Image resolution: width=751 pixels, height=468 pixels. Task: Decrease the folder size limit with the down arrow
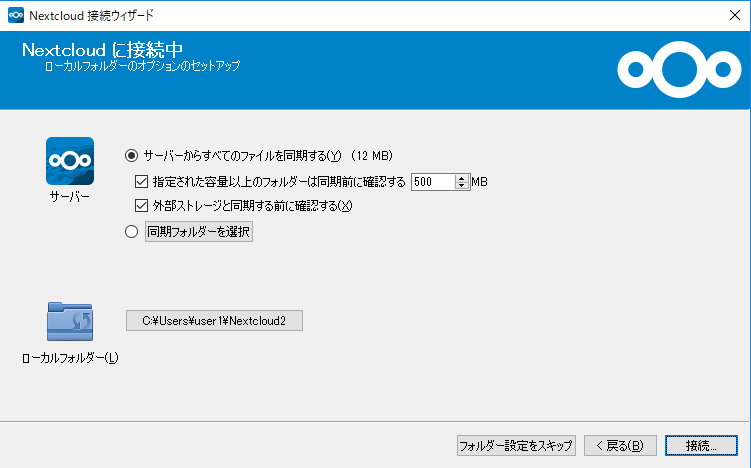tap(461, 186)
